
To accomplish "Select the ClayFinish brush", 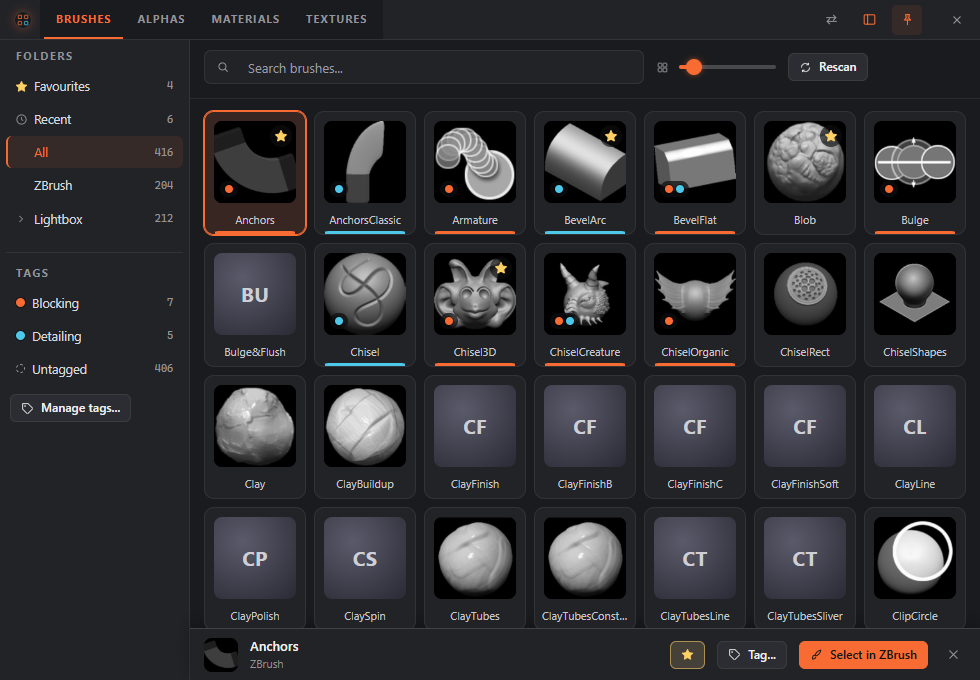I will (x=475, y=437).
